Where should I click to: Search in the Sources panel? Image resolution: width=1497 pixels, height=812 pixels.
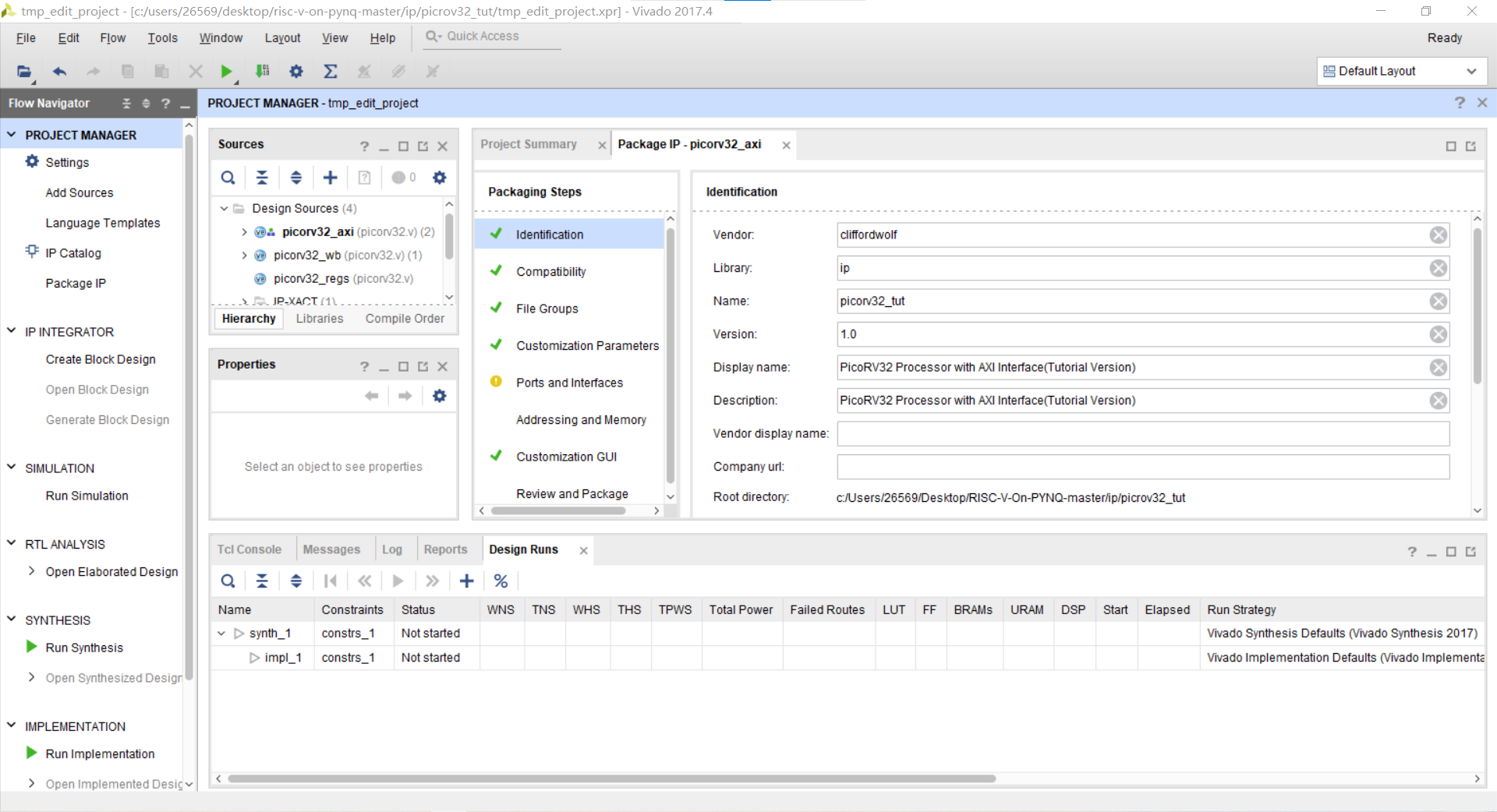point(228,178)
